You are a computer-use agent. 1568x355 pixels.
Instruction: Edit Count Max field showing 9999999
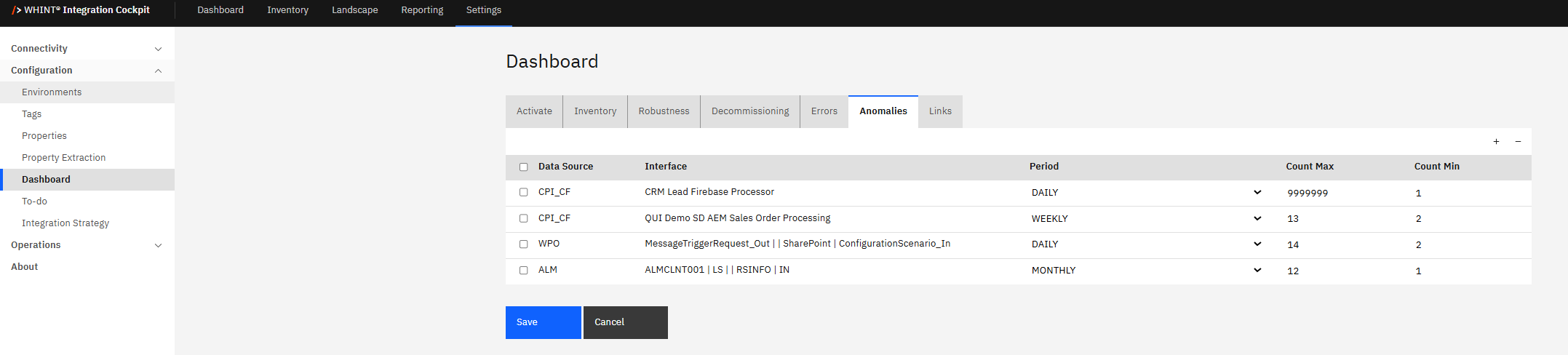(1339, 194)
